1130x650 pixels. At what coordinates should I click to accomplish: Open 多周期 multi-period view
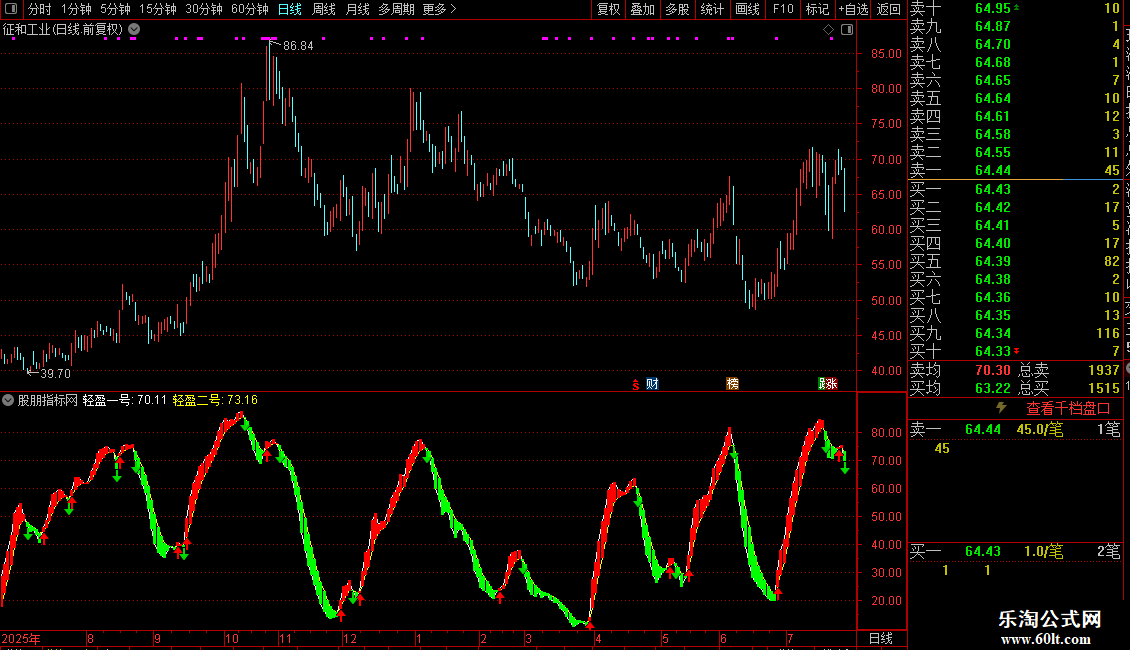[396, 9]
